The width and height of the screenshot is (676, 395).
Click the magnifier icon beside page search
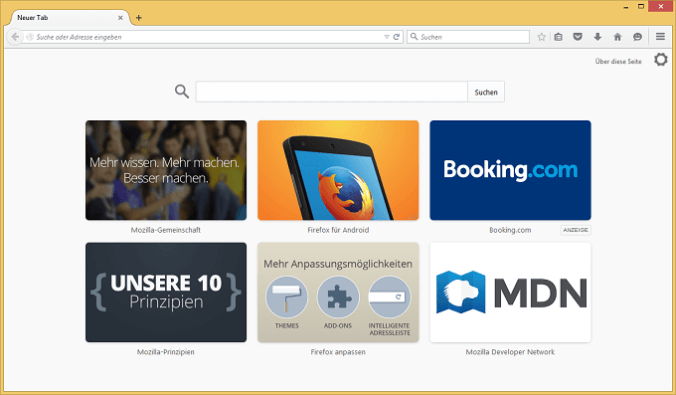(x=182, y=91)
